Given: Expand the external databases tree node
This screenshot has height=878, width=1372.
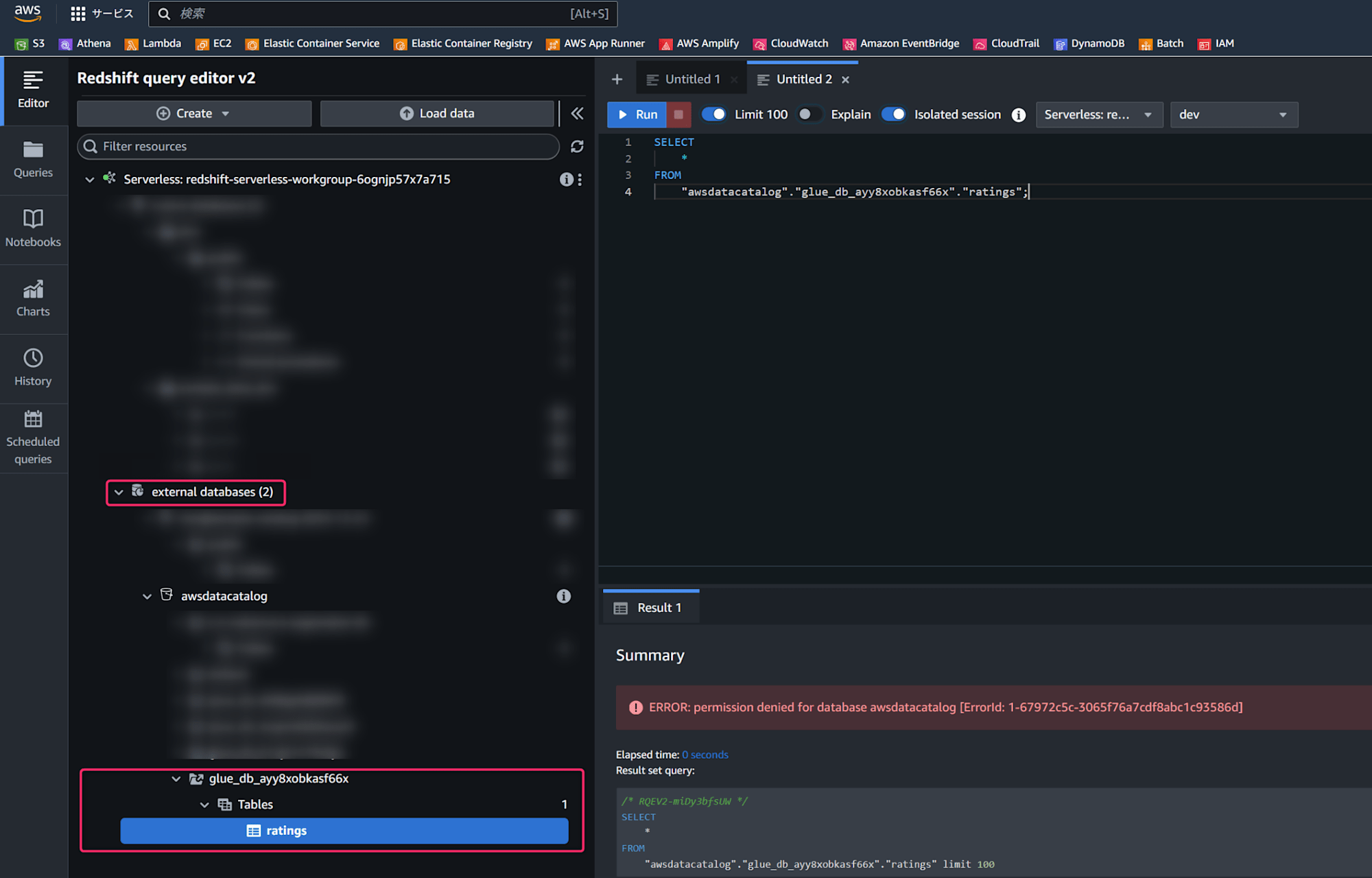Looking at the screenshot, I should click(118, 491).
